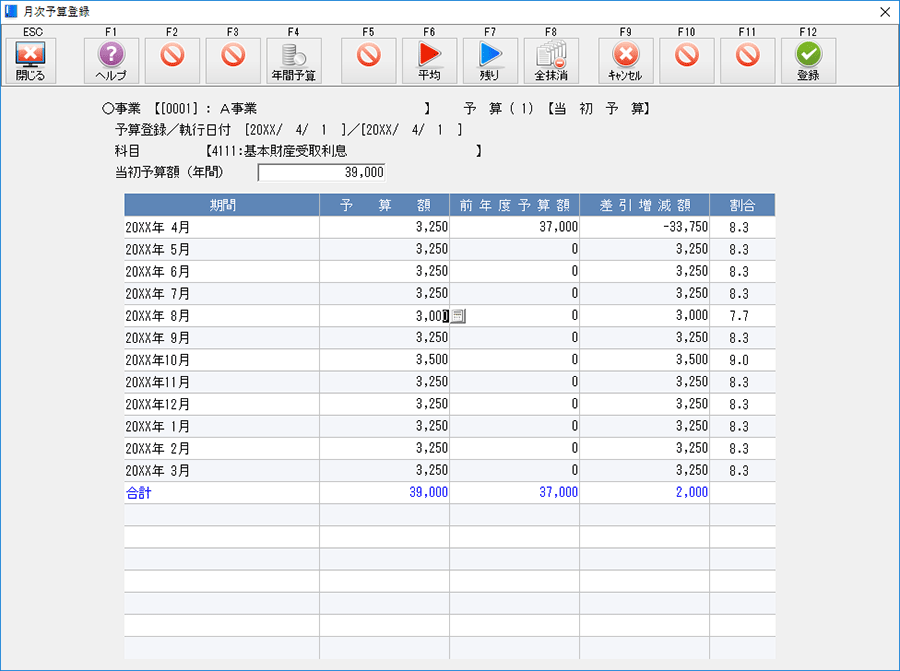900x671 pixels.
Task: Select the 20XX年 7月 period row label
Action: tap(158, 293)
